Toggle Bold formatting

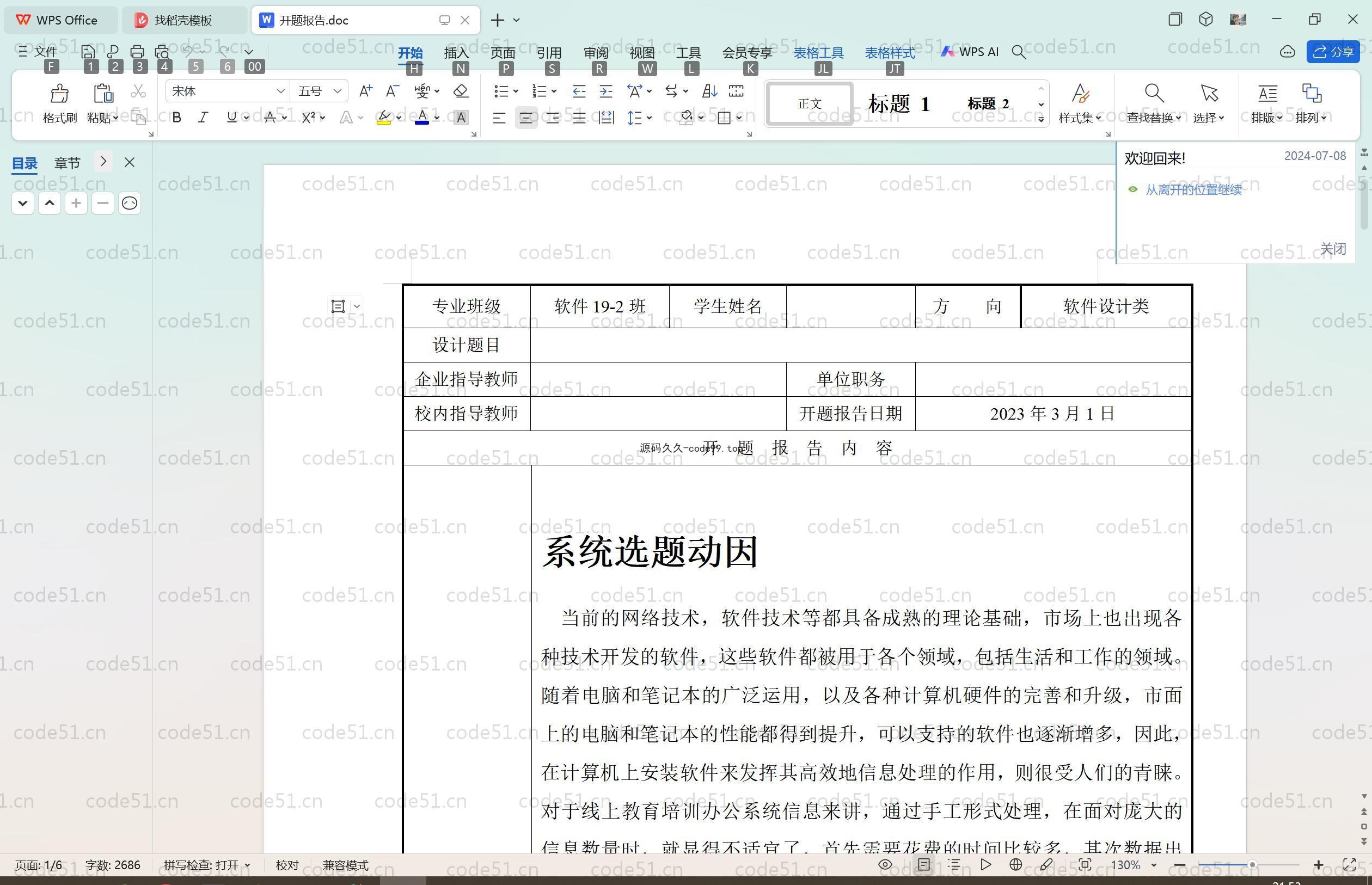click(177, 117)
